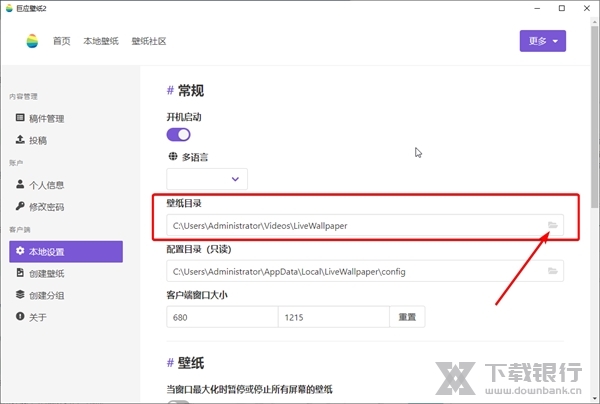The height and width of the screenshot is (404, 600).
Task: Click the 修改密码 key icon
Action: (20, 206)
